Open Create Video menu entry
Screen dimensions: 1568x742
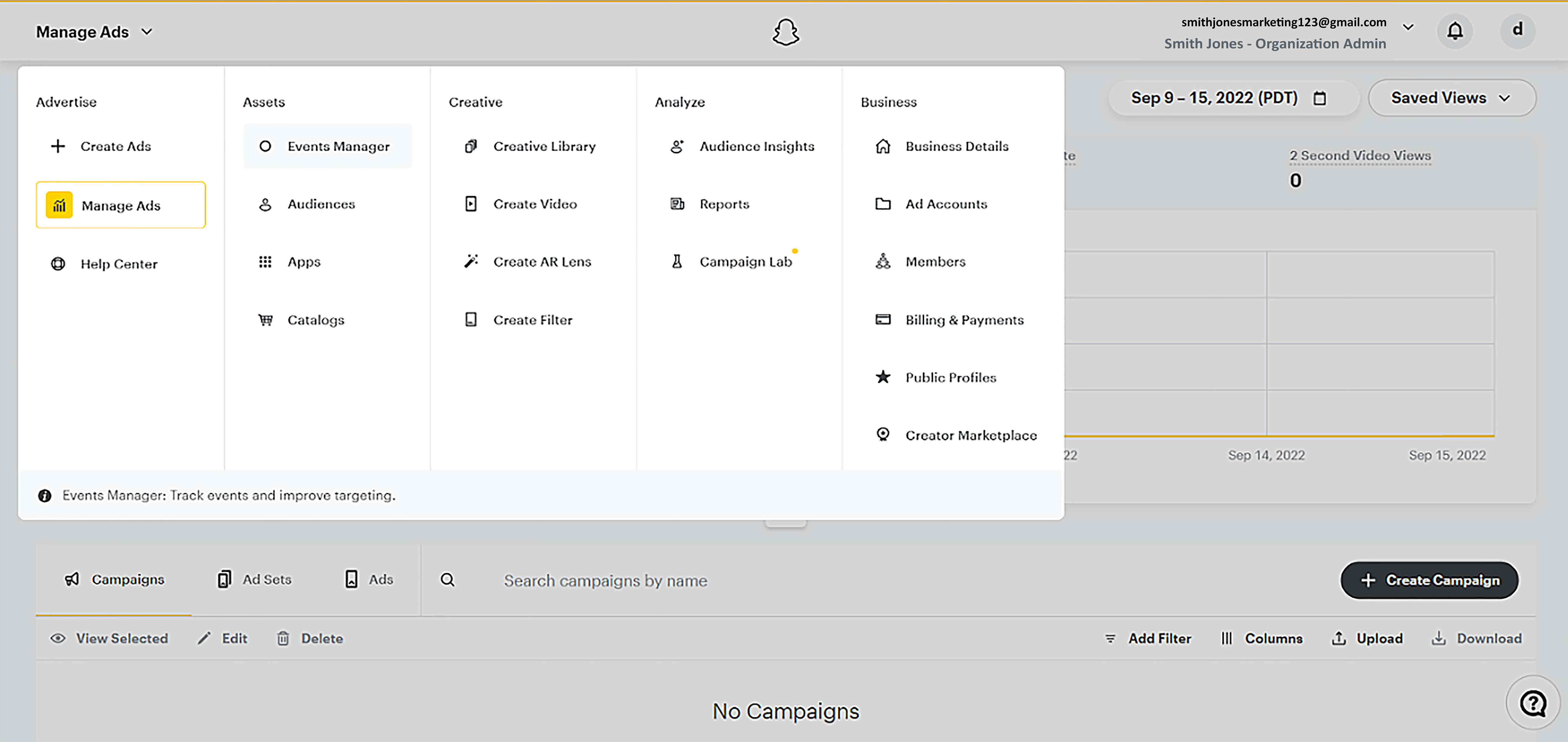coord(533,204)
